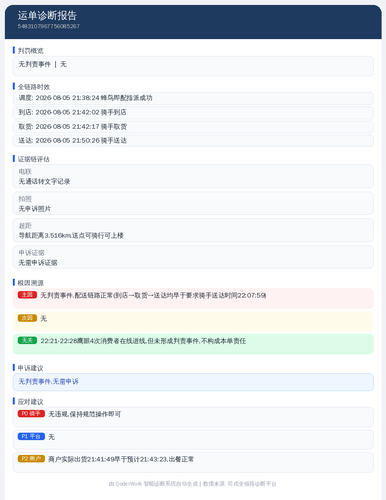
Task: Select the 商户实际出货21:41:49 text
Action: (121, 459)
